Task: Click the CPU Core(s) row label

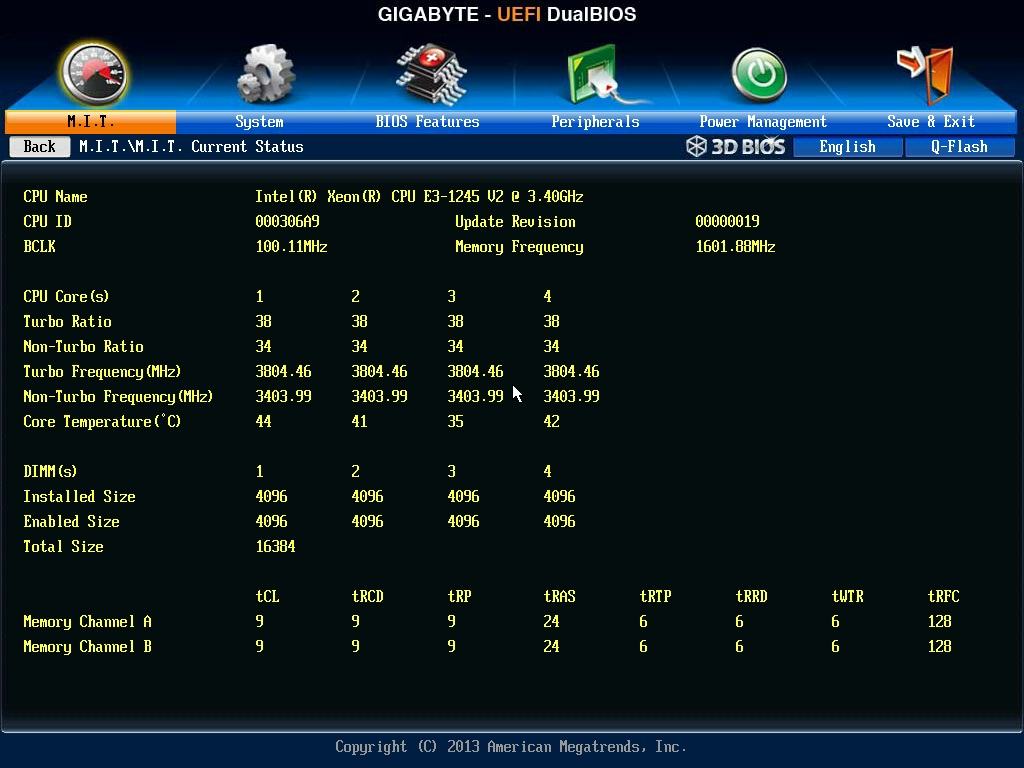Action: pos(66,296)
